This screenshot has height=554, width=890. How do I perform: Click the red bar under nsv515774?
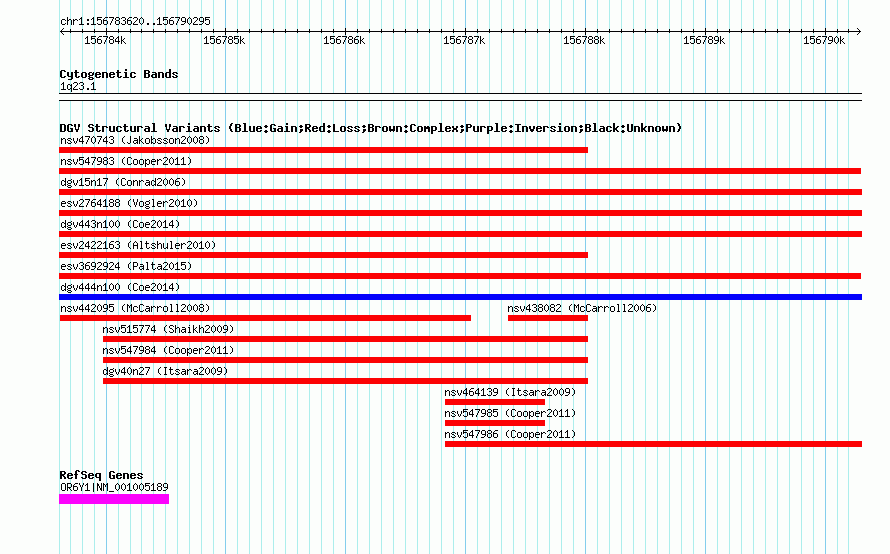click(345, 339)
